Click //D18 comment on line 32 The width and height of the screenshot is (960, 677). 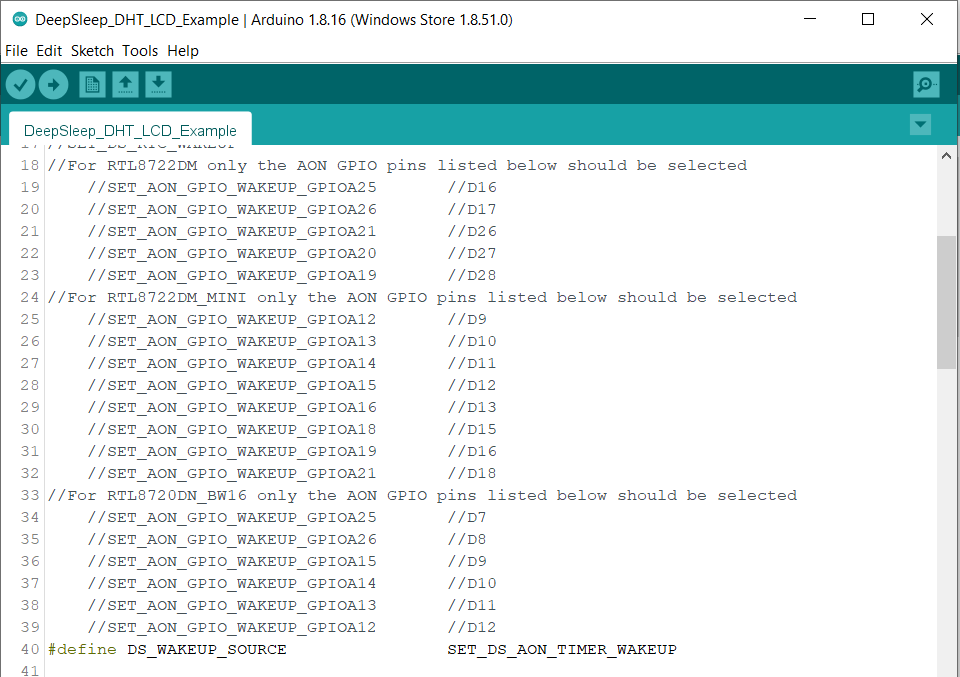click(x=472, y=474)
